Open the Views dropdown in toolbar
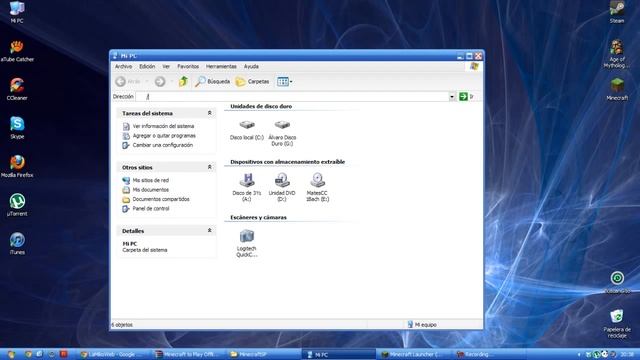The height and width of the screenshot is (360, 640). (x=284, y=81)
